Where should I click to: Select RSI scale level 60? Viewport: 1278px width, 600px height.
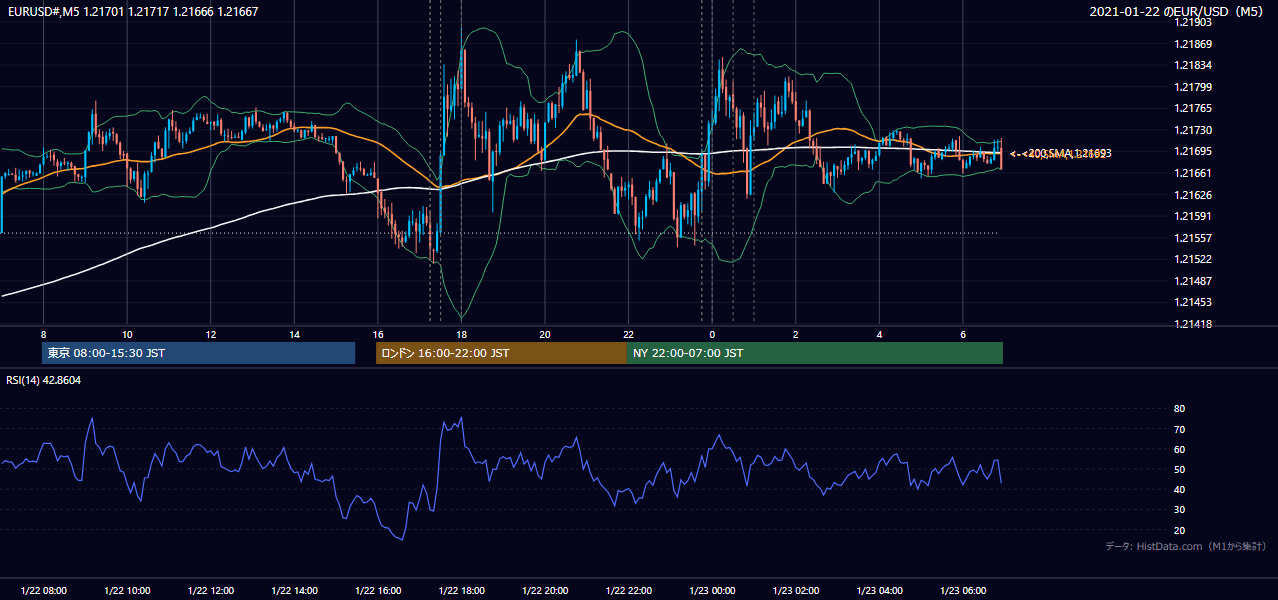[1180, 449]
